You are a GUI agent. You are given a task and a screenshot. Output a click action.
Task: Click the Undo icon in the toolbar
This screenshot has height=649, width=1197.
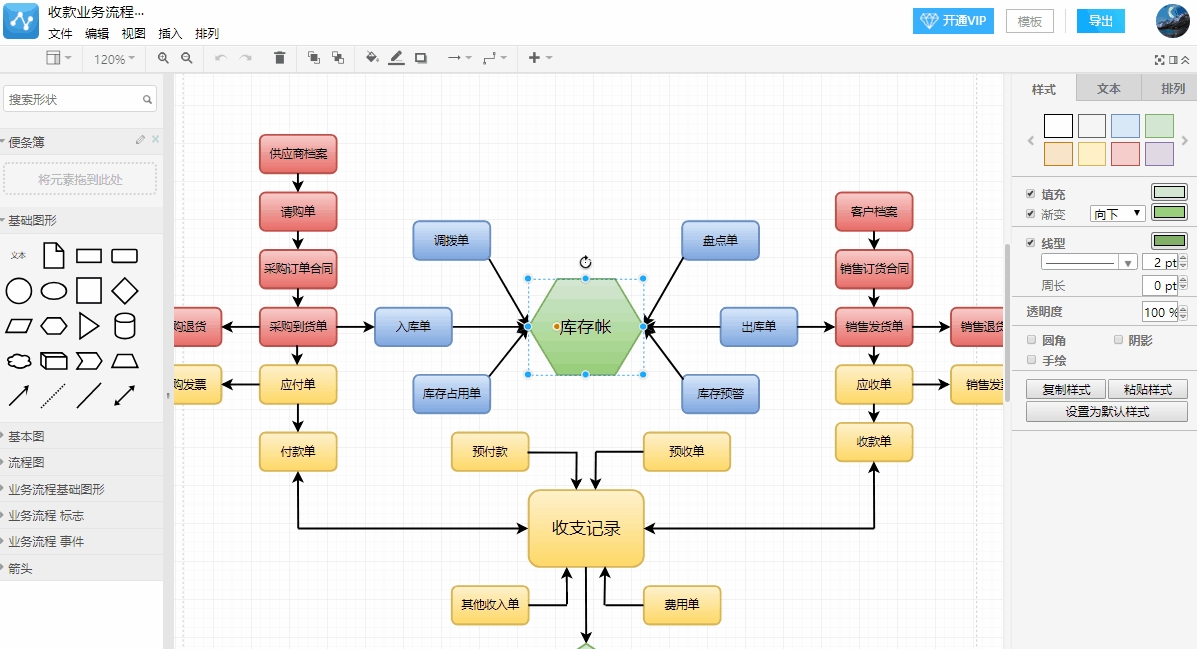[220, 58]
